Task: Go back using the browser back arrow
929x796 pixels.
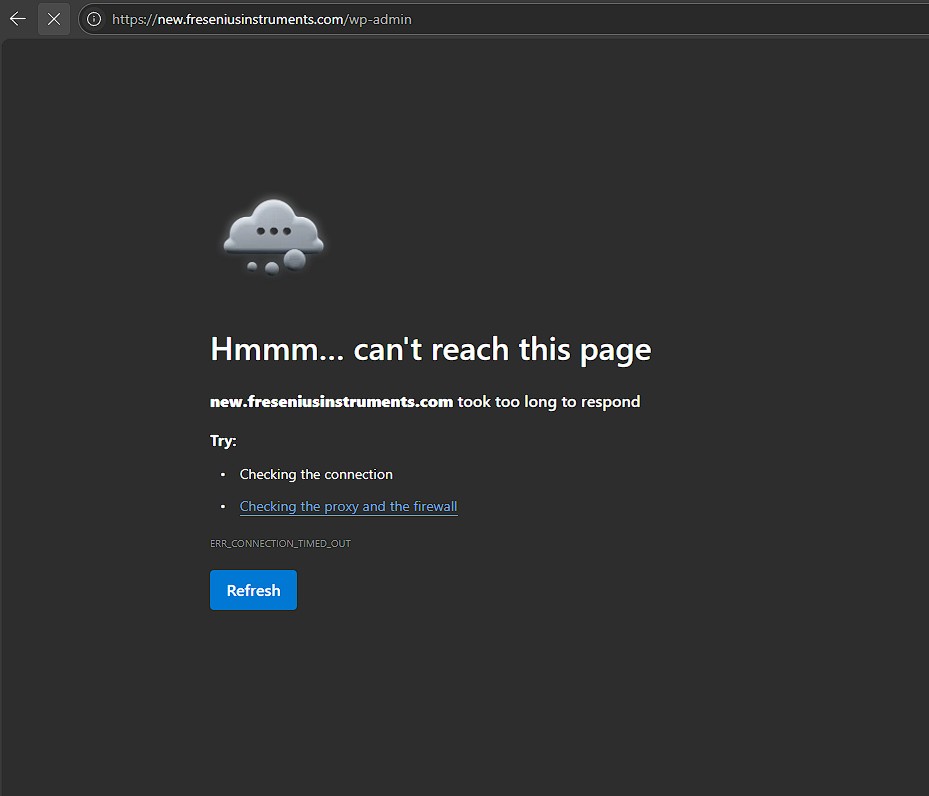Action: point(18,19)
